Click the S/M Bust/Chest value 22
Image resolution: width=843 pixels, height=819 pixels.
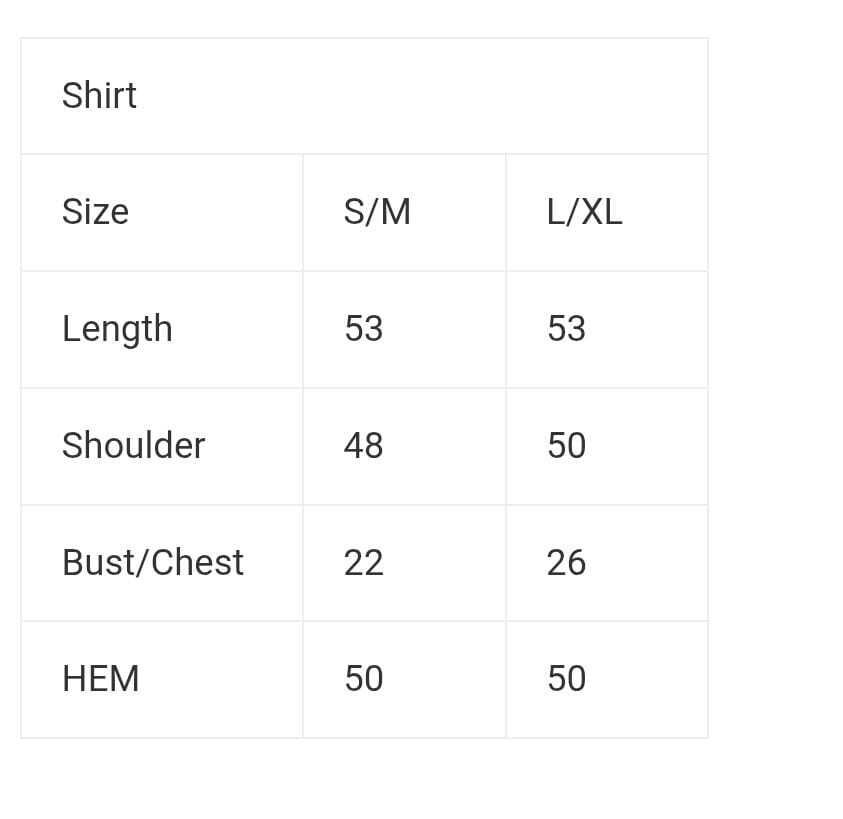click(363, 562)
